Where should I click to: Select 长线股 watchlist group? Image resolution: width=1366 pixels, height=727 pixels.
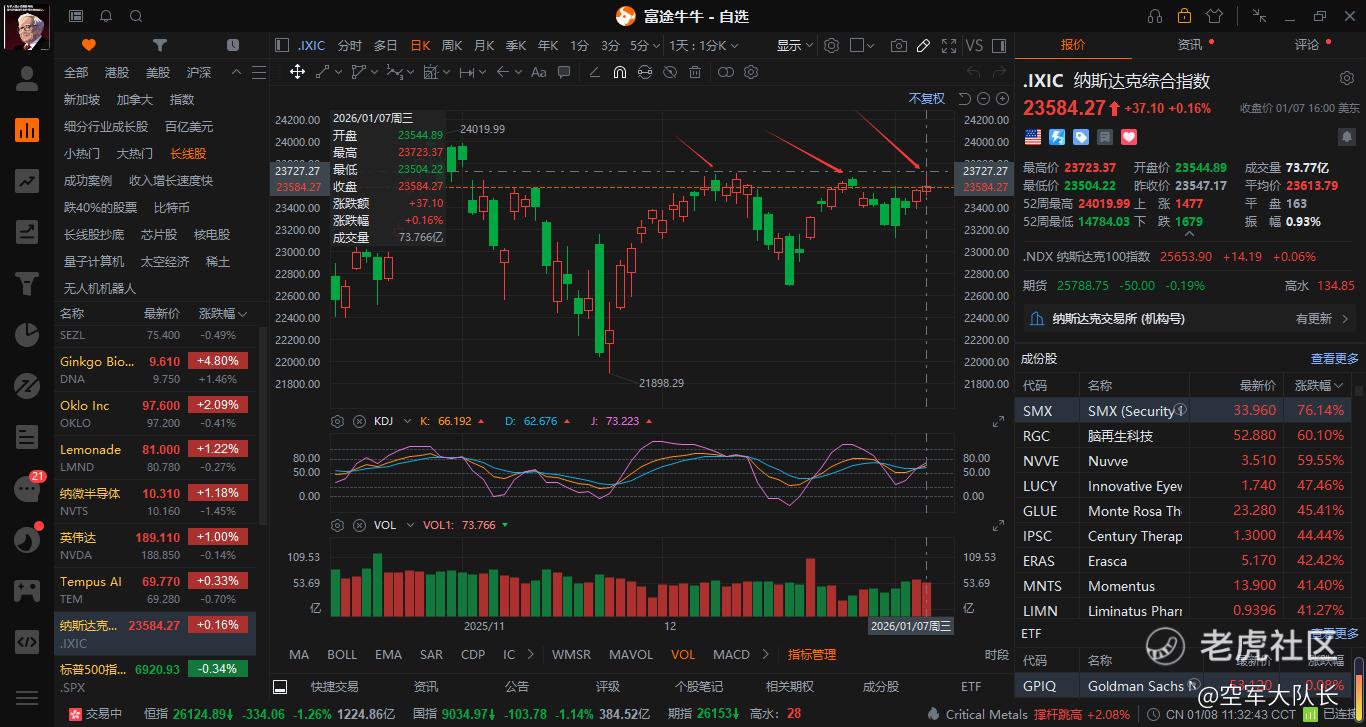click(x=188, y=154)
